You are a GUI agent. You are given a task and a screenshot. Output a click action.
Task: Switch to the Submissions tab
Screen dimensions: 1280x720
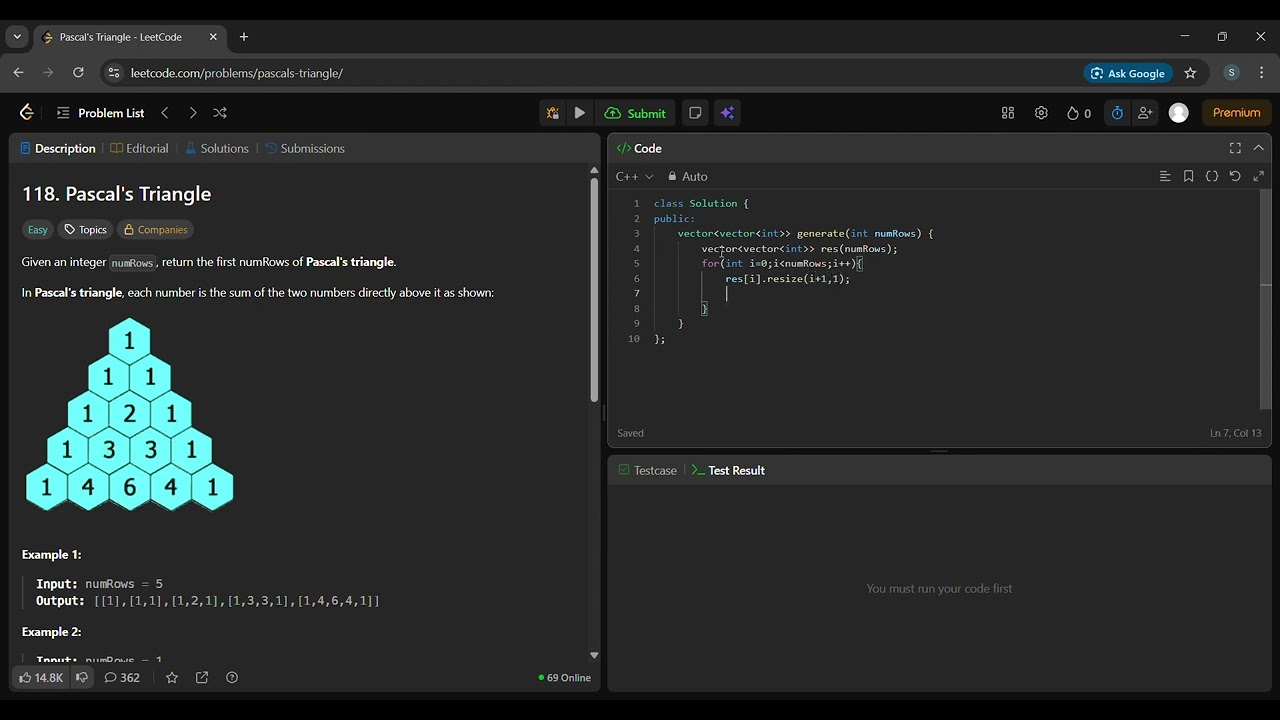305,148
